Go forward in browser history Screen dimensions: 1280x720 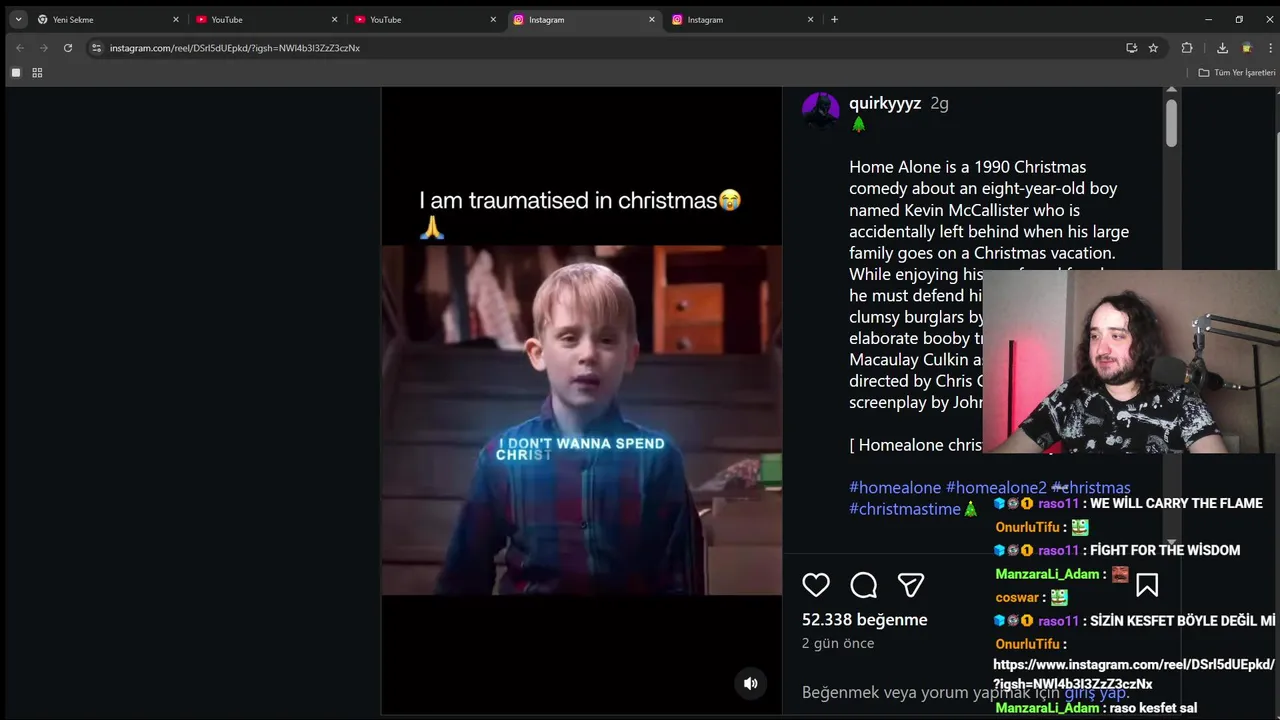(x=43, y=47)
